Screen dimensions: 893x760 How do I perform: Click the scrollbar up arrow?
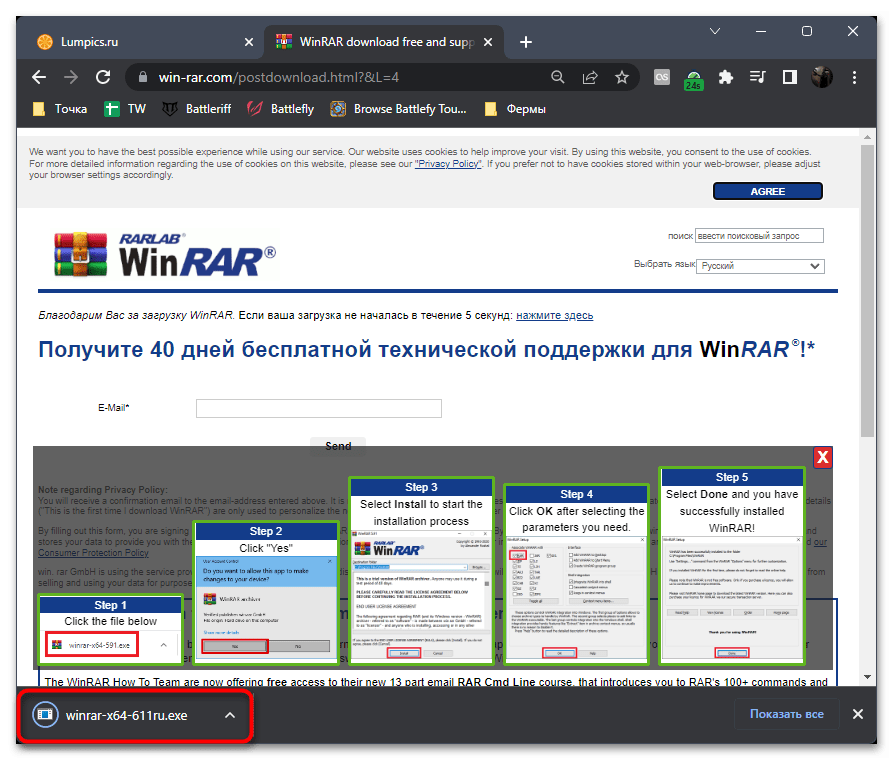click(867, 137)
